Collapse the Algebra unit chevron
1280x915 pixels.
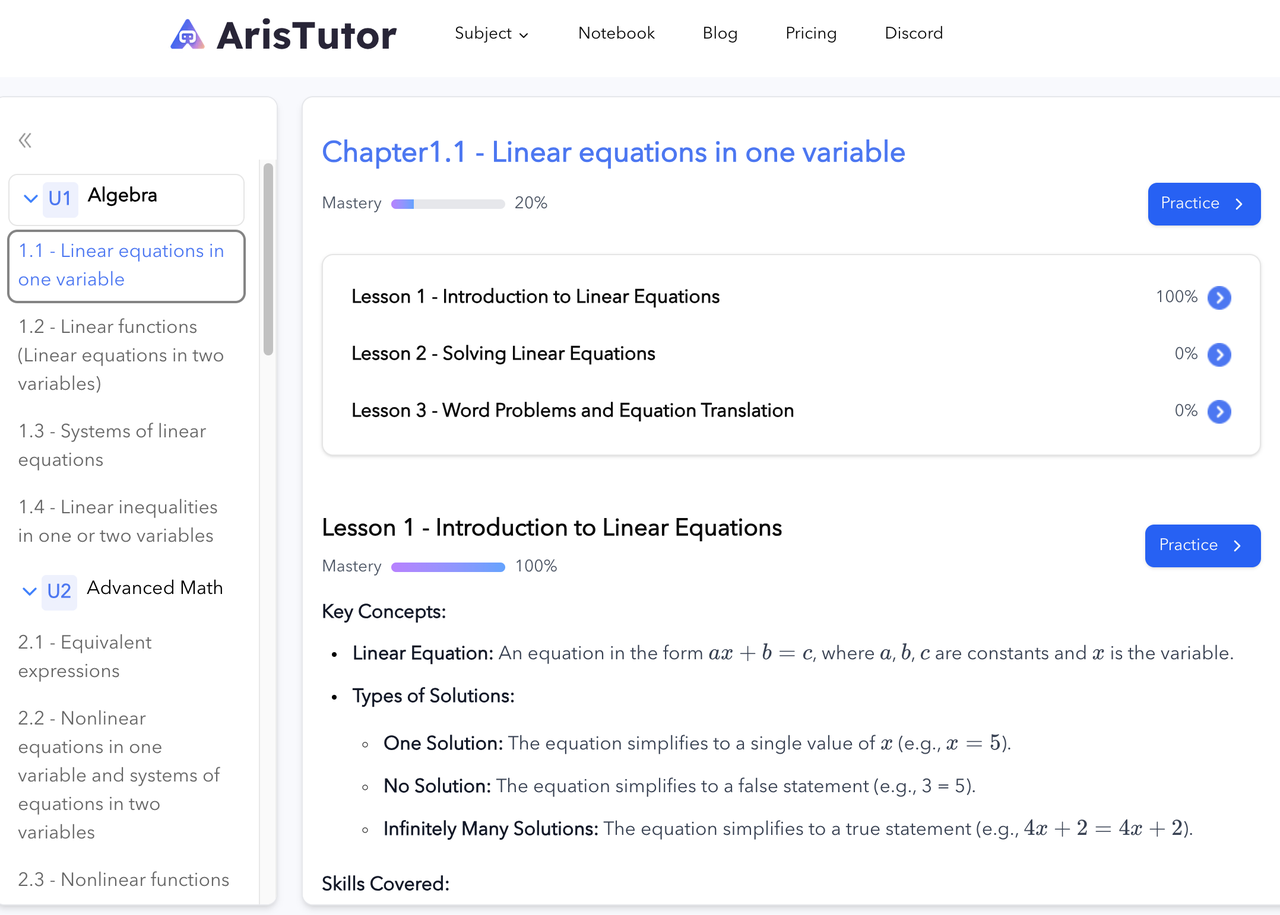coord(30,198)
